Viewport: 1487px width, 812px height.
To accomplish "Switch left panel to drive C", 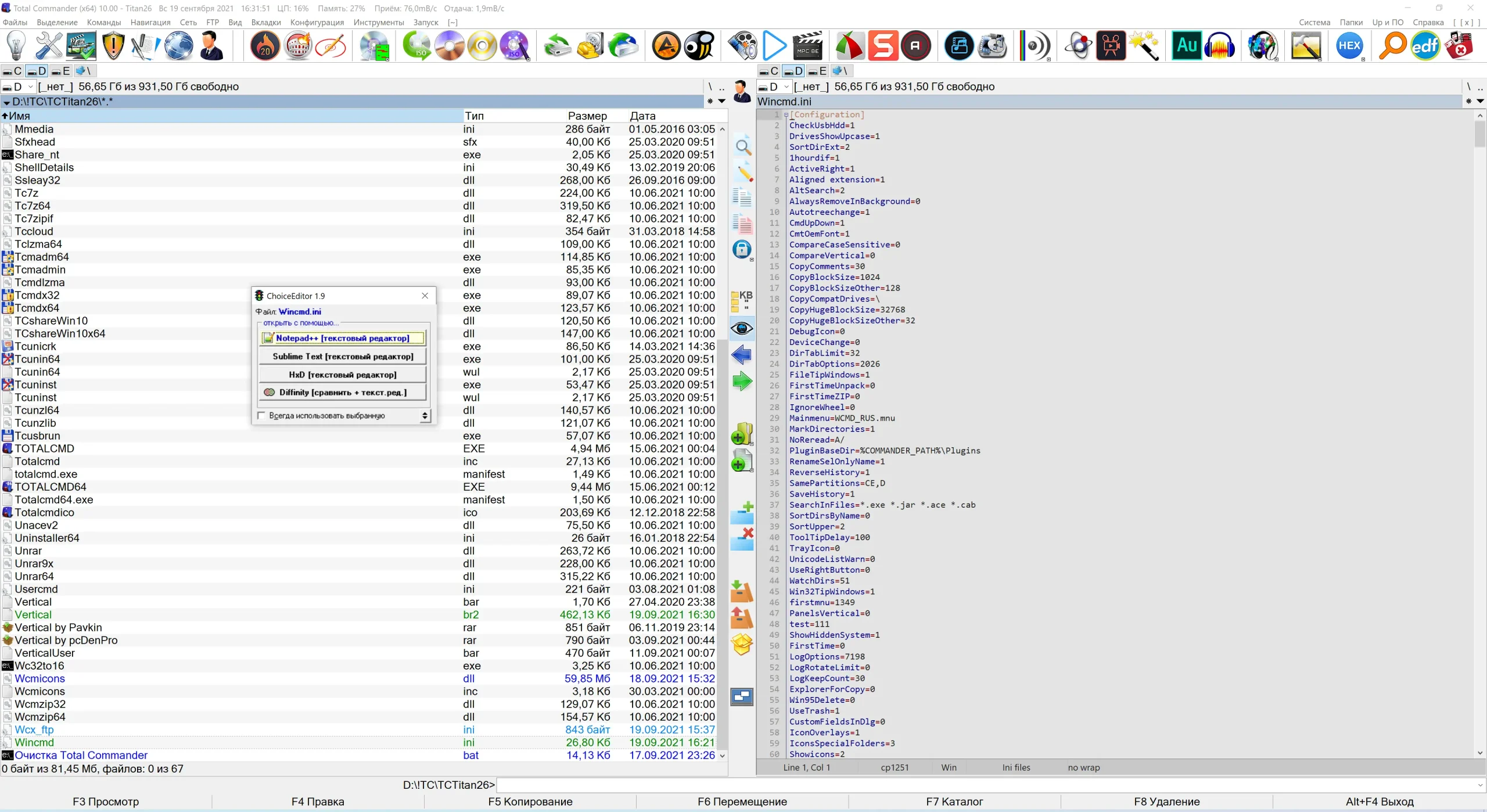I will pyautogui.click(x=12, y=71).
